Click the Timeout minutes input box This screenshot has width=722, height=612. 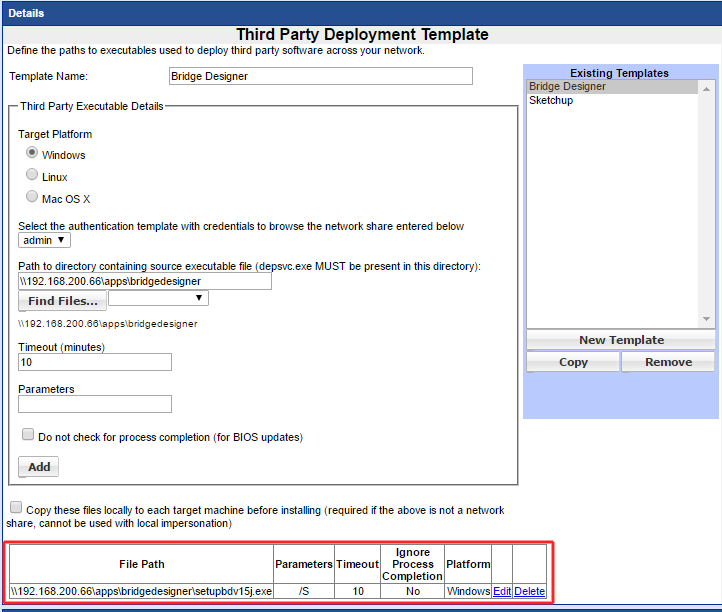tap(95, 362)
